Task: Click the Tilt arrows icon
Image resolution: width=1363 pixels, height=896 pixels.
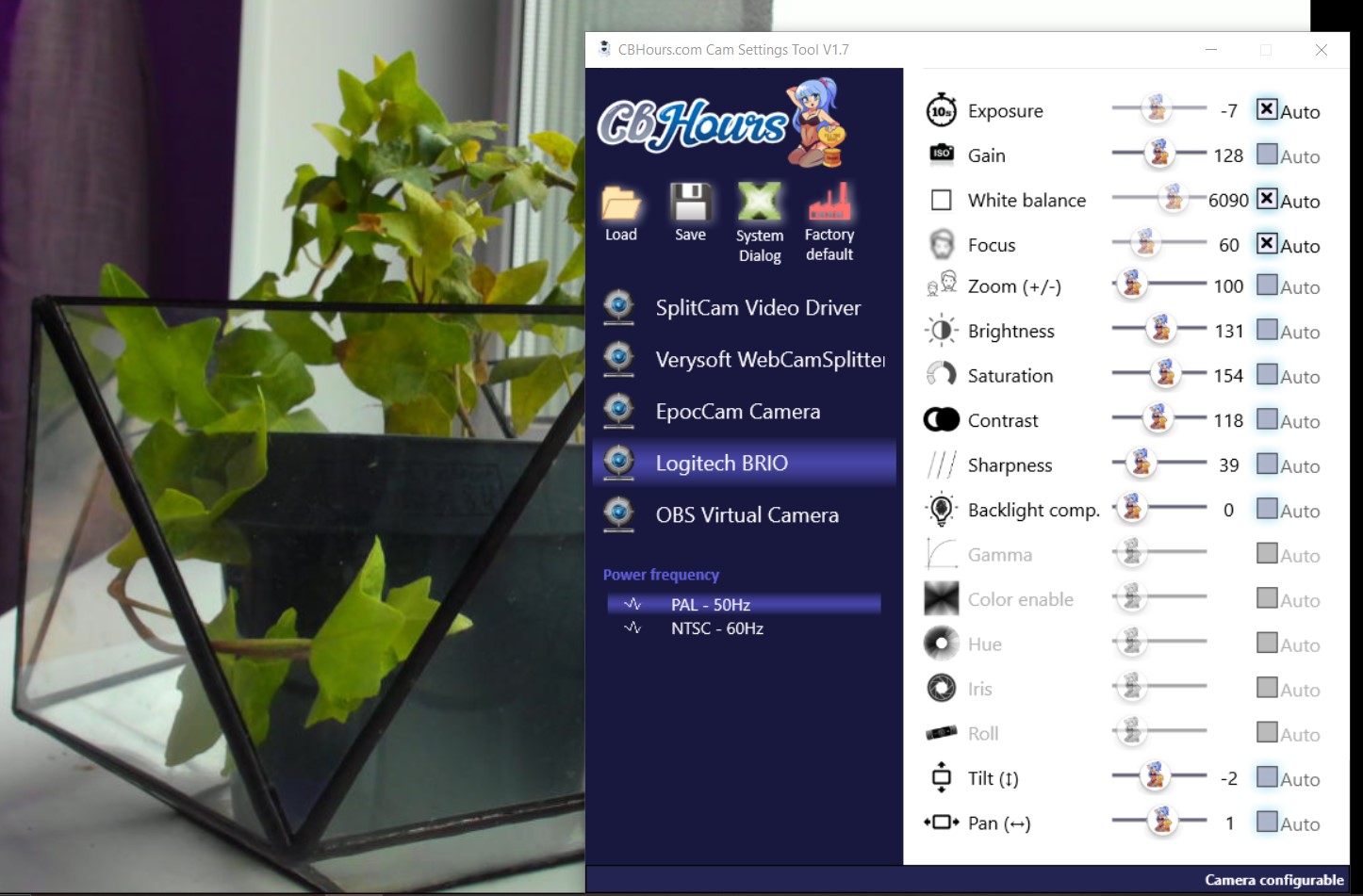Action: tap(941, 777)
